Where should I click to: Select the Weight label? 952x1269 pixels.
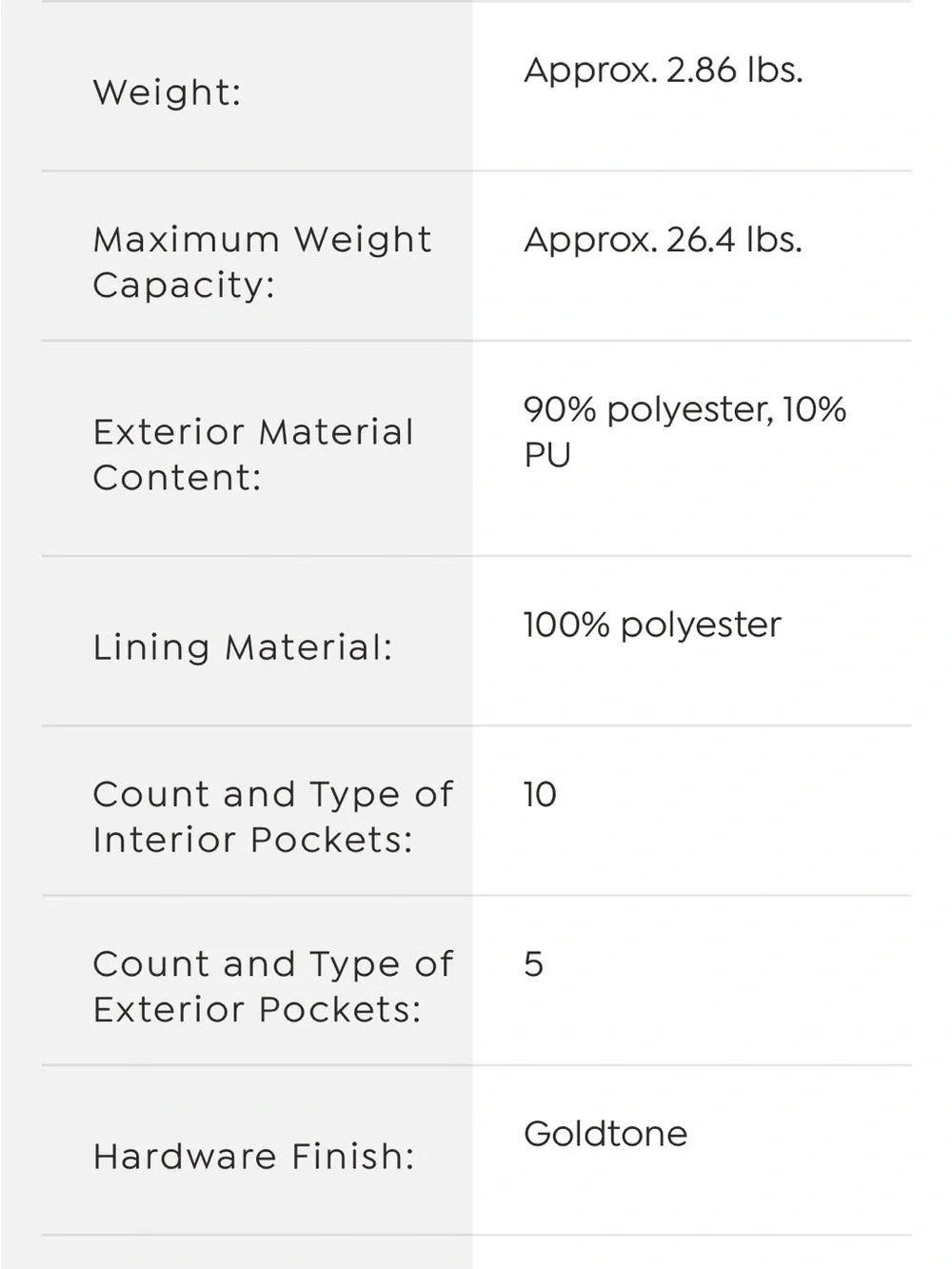pyautogui.click(x=167, y=93)
